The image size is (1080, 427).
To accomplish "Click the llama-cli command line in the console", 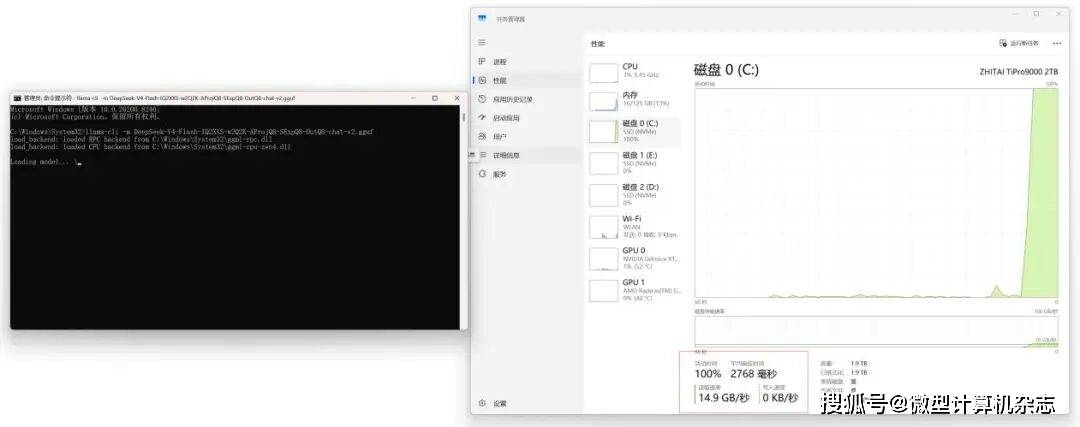I will [192, 131].
